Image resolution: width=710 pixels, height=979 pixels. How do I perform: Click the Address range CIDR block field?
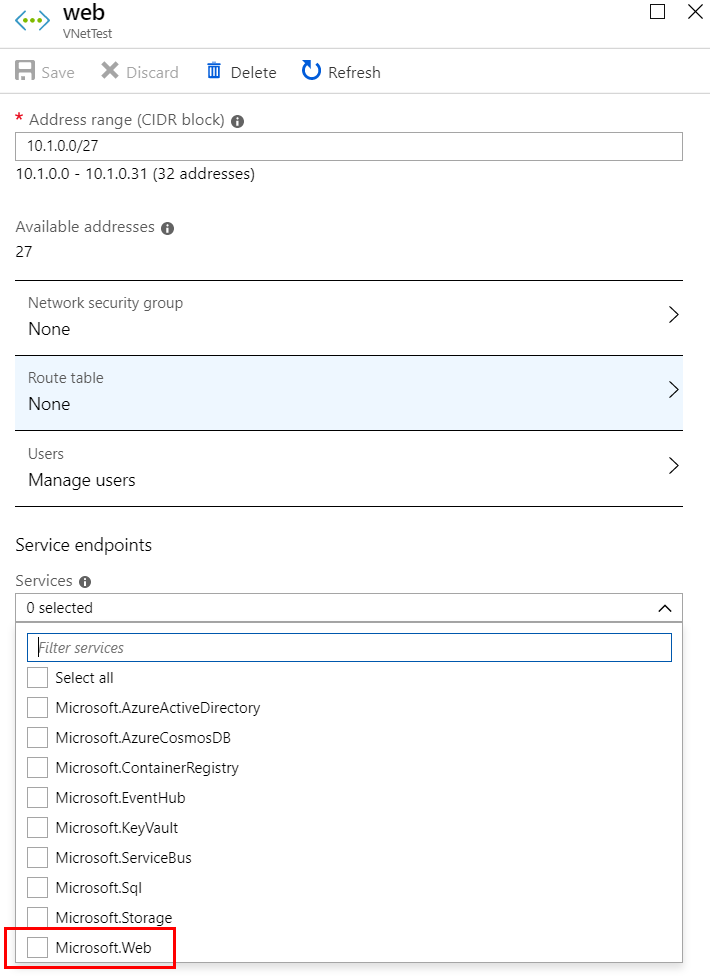click(349, 146)
